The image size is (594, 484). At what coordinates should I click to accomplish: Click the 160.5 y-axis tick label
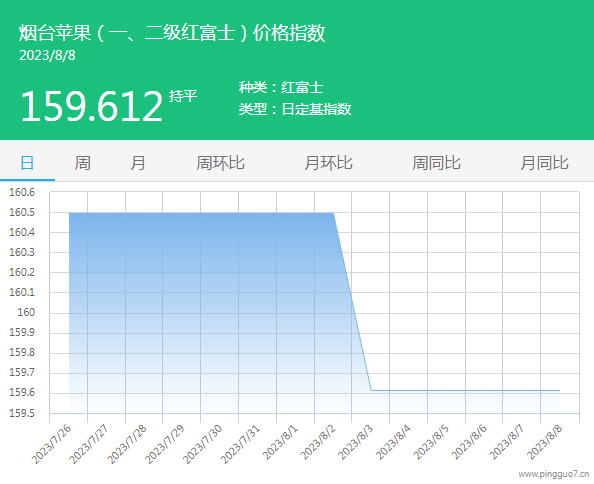[x=22, y=212]
